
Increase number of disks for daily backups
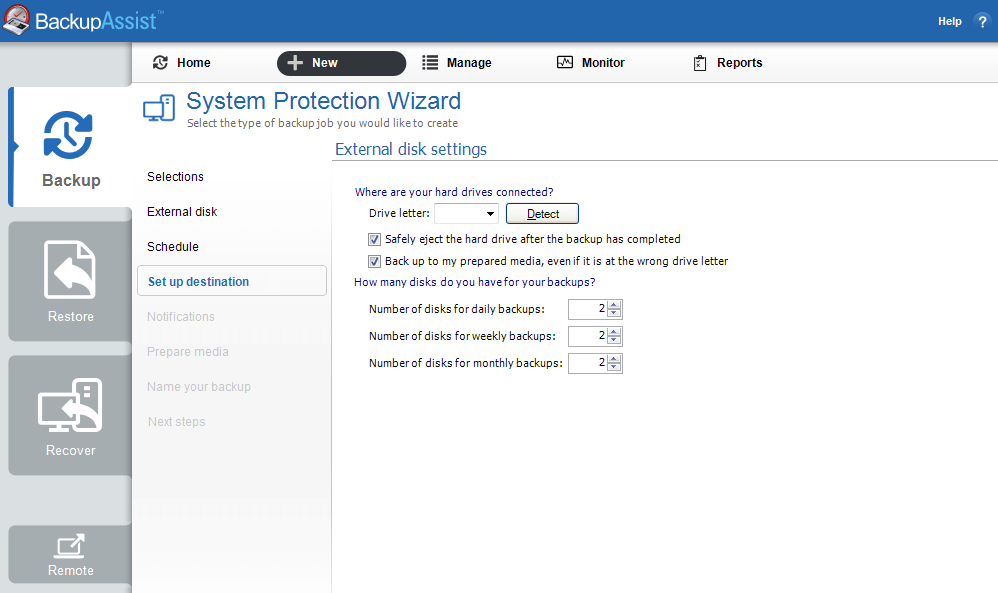click(614, 305)
